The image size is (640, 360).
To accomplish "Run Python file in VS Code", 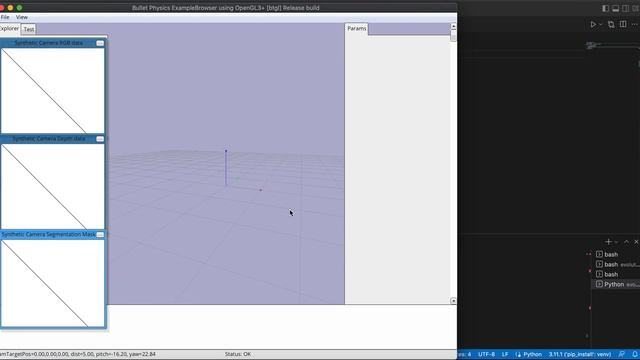I will [x=593, y=24].
